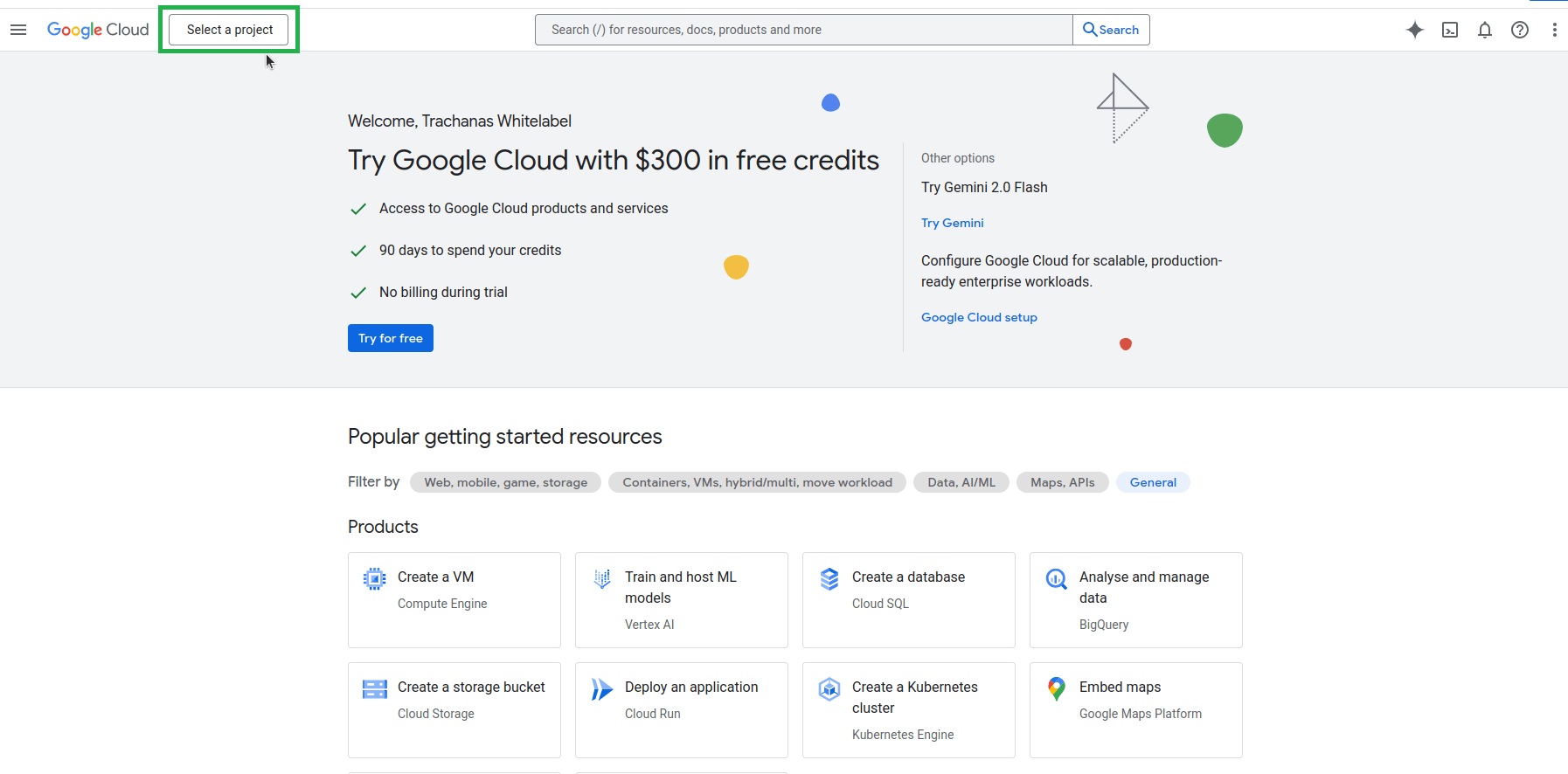This screenshot has height=774, width=1568.
Task: Open the help question mark icon
Action: point(1519,30)
